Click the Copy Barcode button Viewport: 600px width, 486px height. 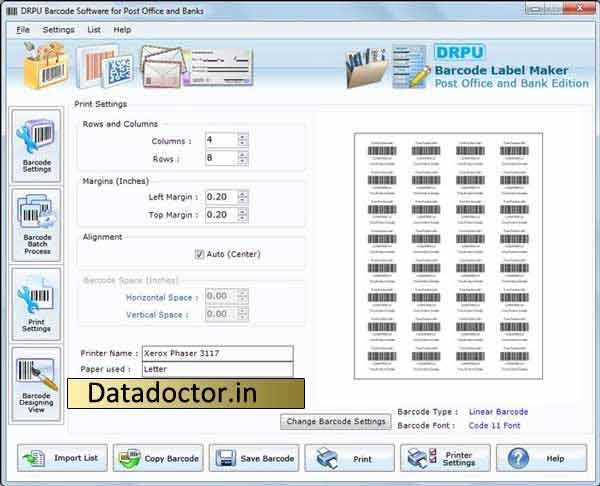click(158, 458)
